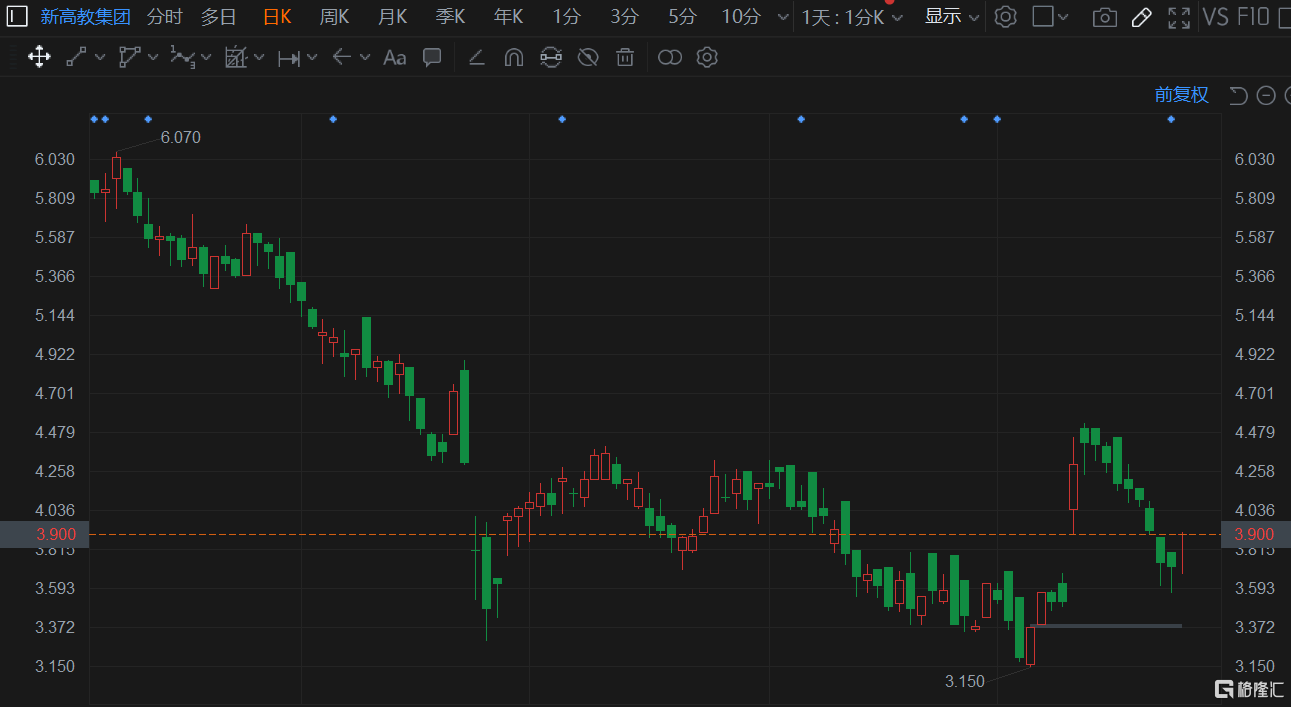Click the 前复权 adjustment link

coord(1181,95)
